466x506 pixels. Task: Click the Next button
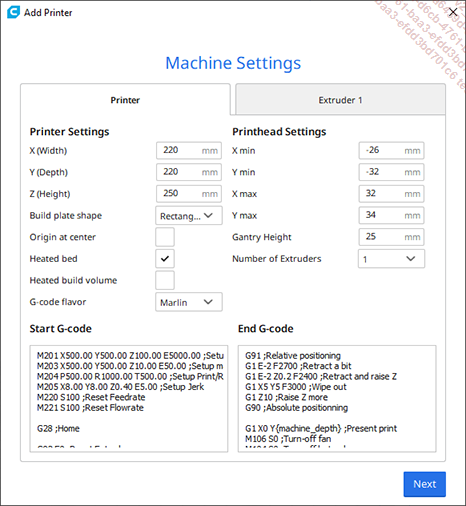(425, 484)
